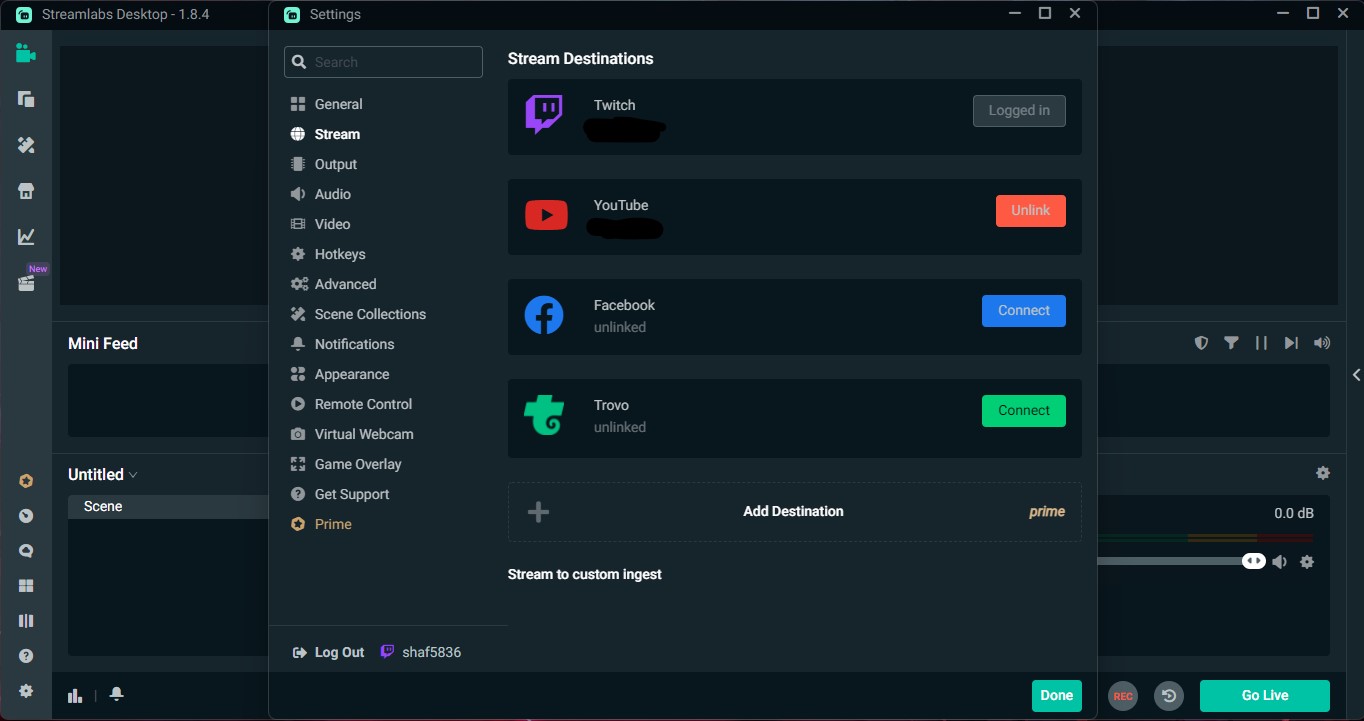Viewport: 1364px width, 721px height.
Task: Open the Highlighter icon marked New
Action: pyautogui.click(x=26, y=283)
